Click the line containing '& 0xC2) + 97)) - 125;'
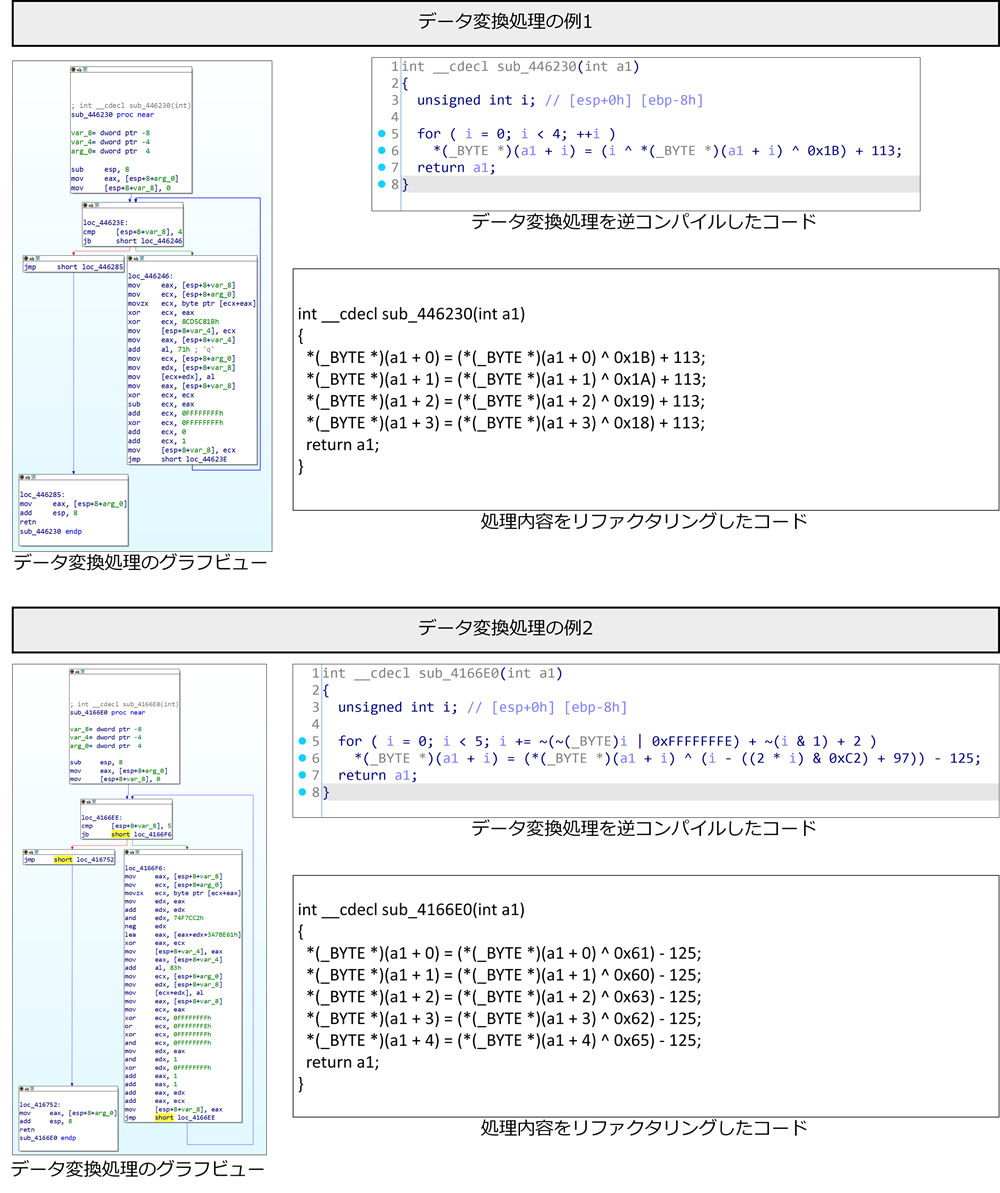Screen dimensions: 1000x1193 pyautogui.click(x=667, y=758)
